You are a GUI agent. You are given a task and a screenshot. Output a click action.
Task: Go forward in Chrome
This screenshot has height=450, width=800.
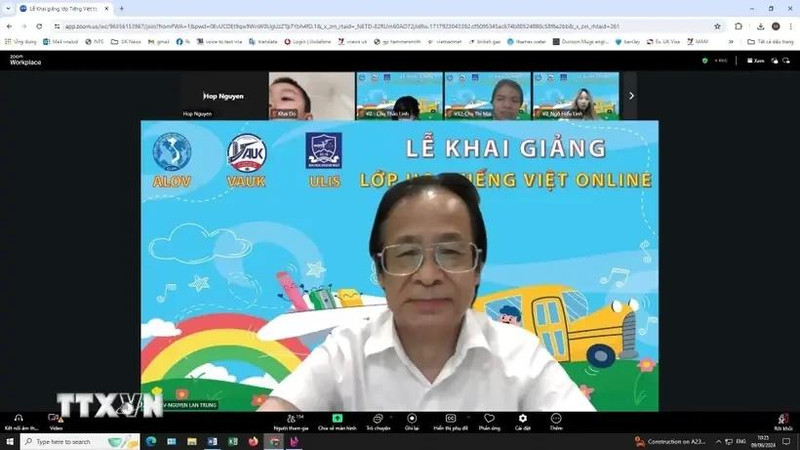point(24,26)
